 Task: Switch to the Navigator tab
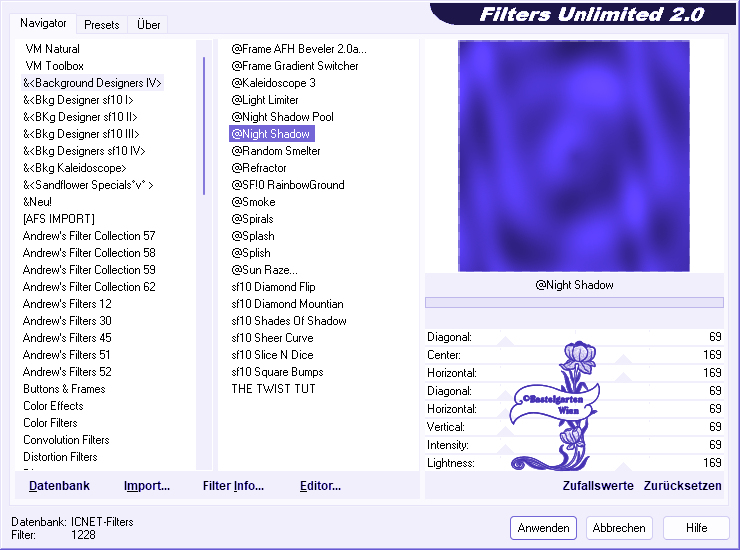pos(43,23)
